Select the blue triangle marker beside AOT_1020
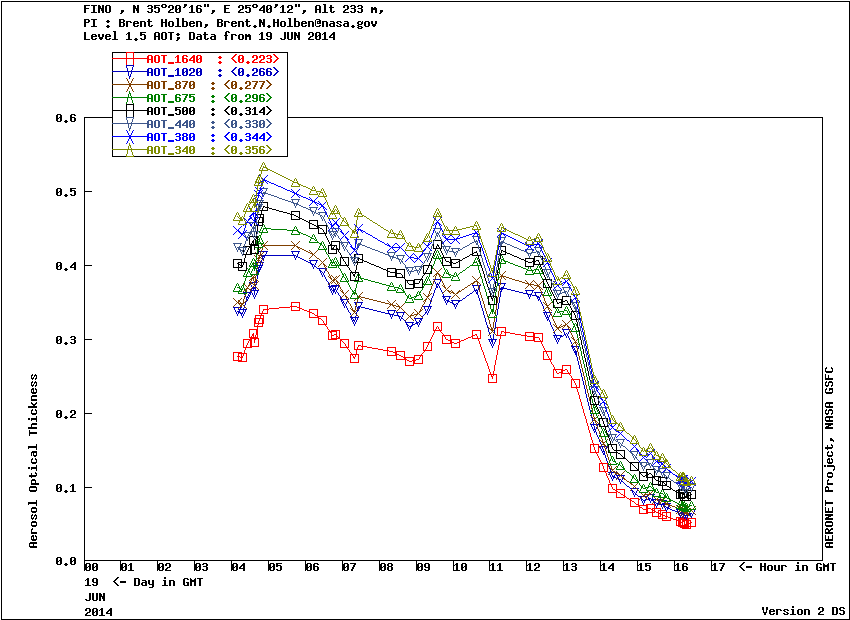 pyautogui.click(x=129, y=72)
